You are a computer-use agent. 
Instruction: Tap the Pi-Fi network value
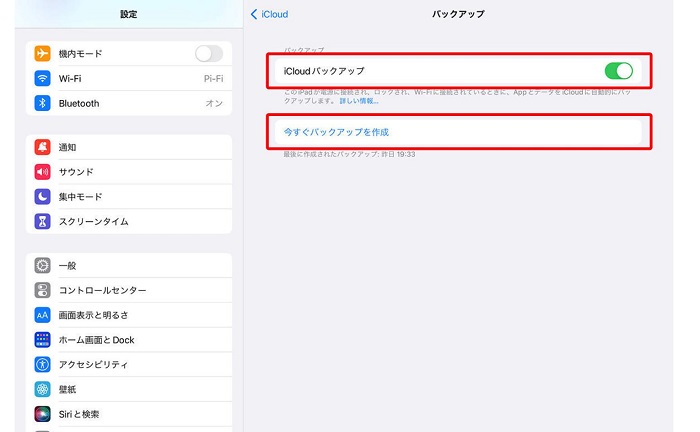[213, 79]
